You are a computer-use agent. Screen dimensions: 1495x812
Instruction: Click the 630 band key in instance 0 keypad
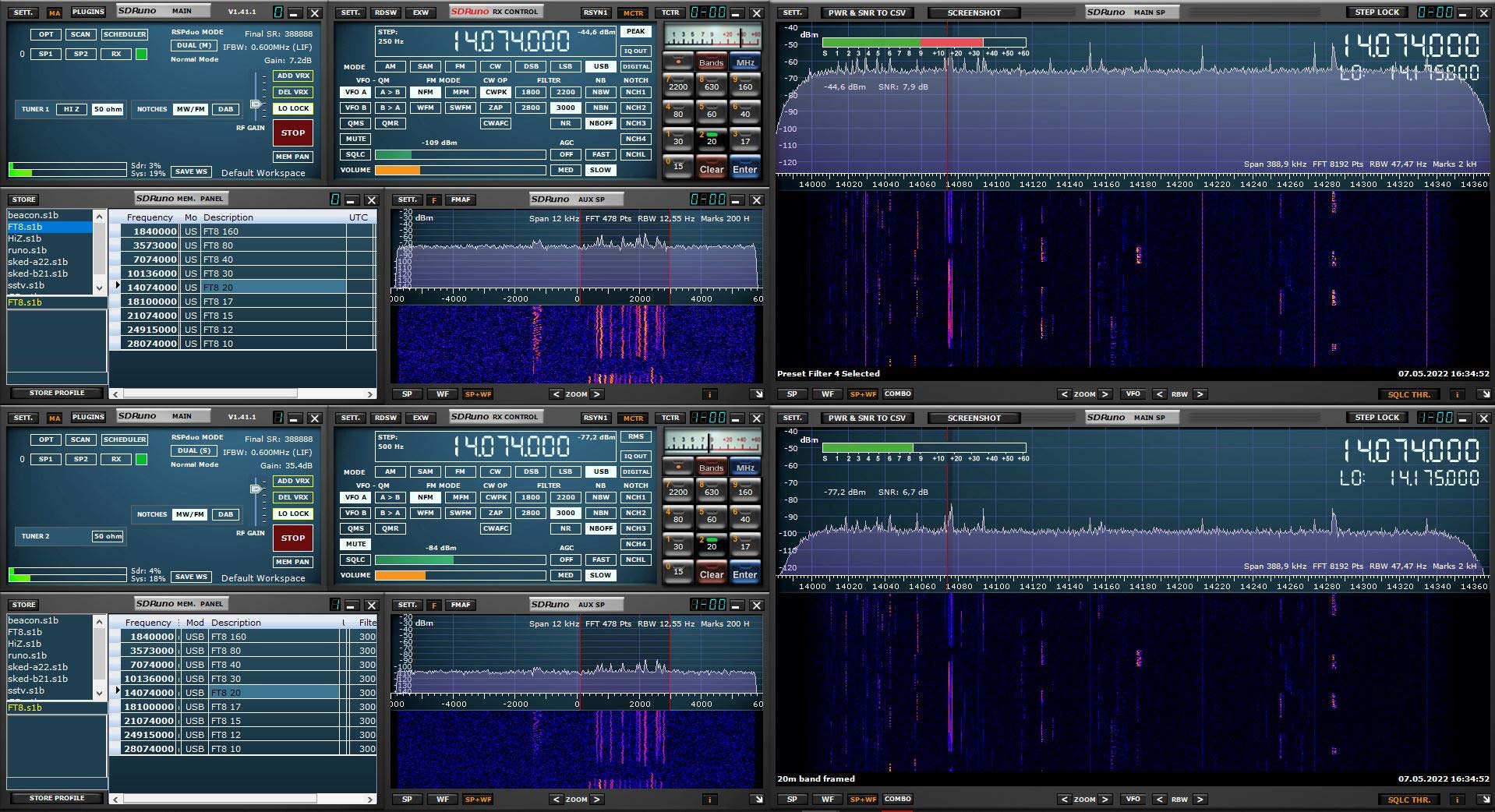(712, 83)
